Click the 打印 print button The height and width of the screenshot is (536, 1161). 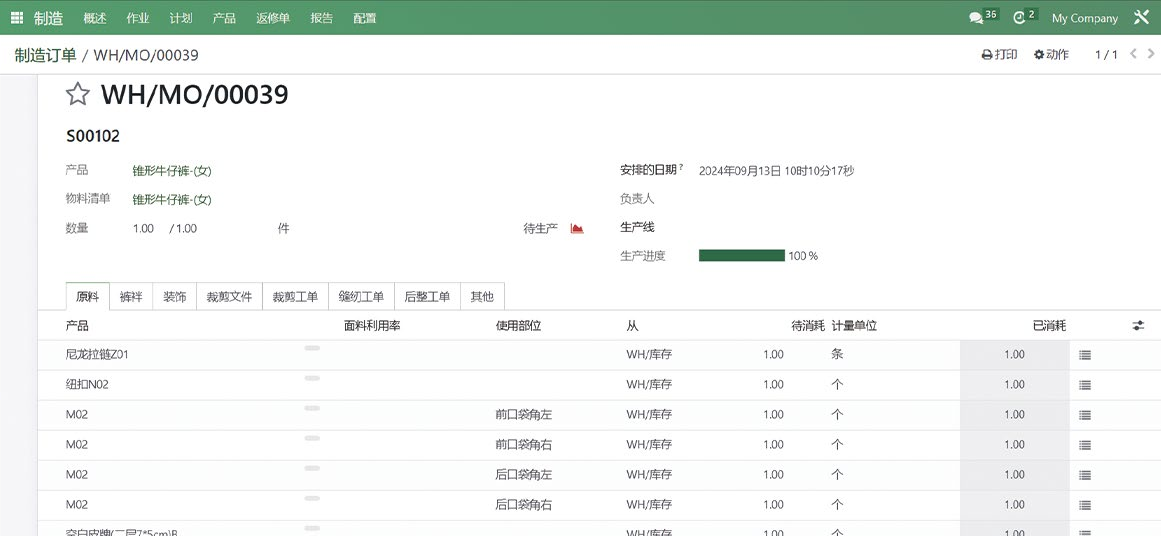tap(999, 54)
